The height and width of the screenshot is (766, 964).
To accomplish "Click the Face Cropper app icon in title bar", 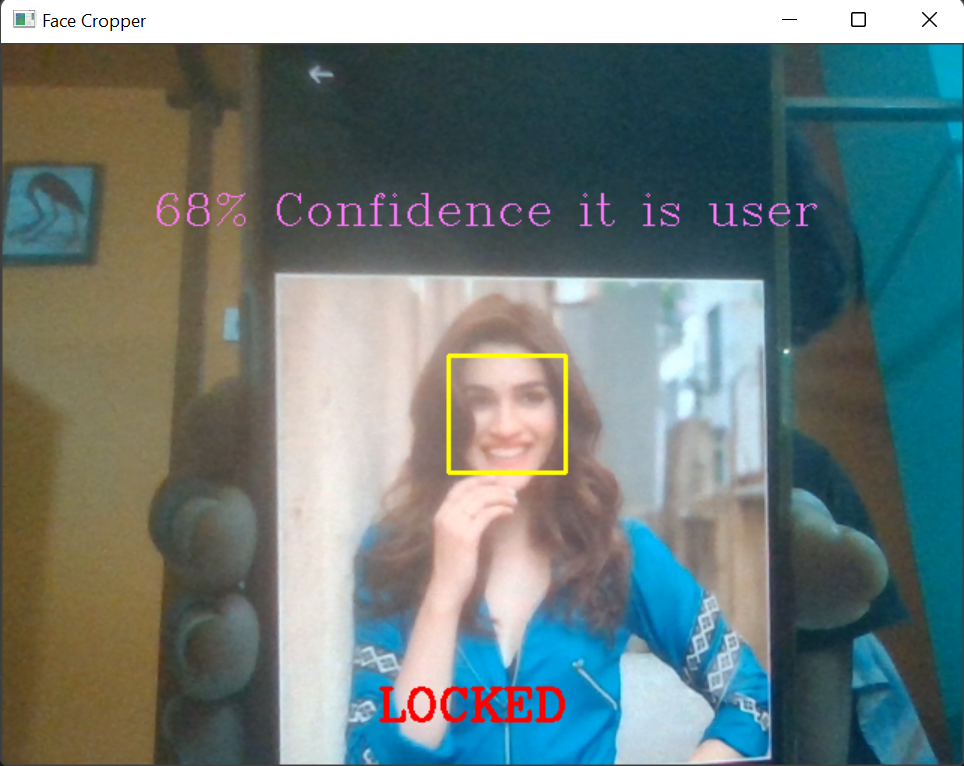I will [x=24, y=20].
